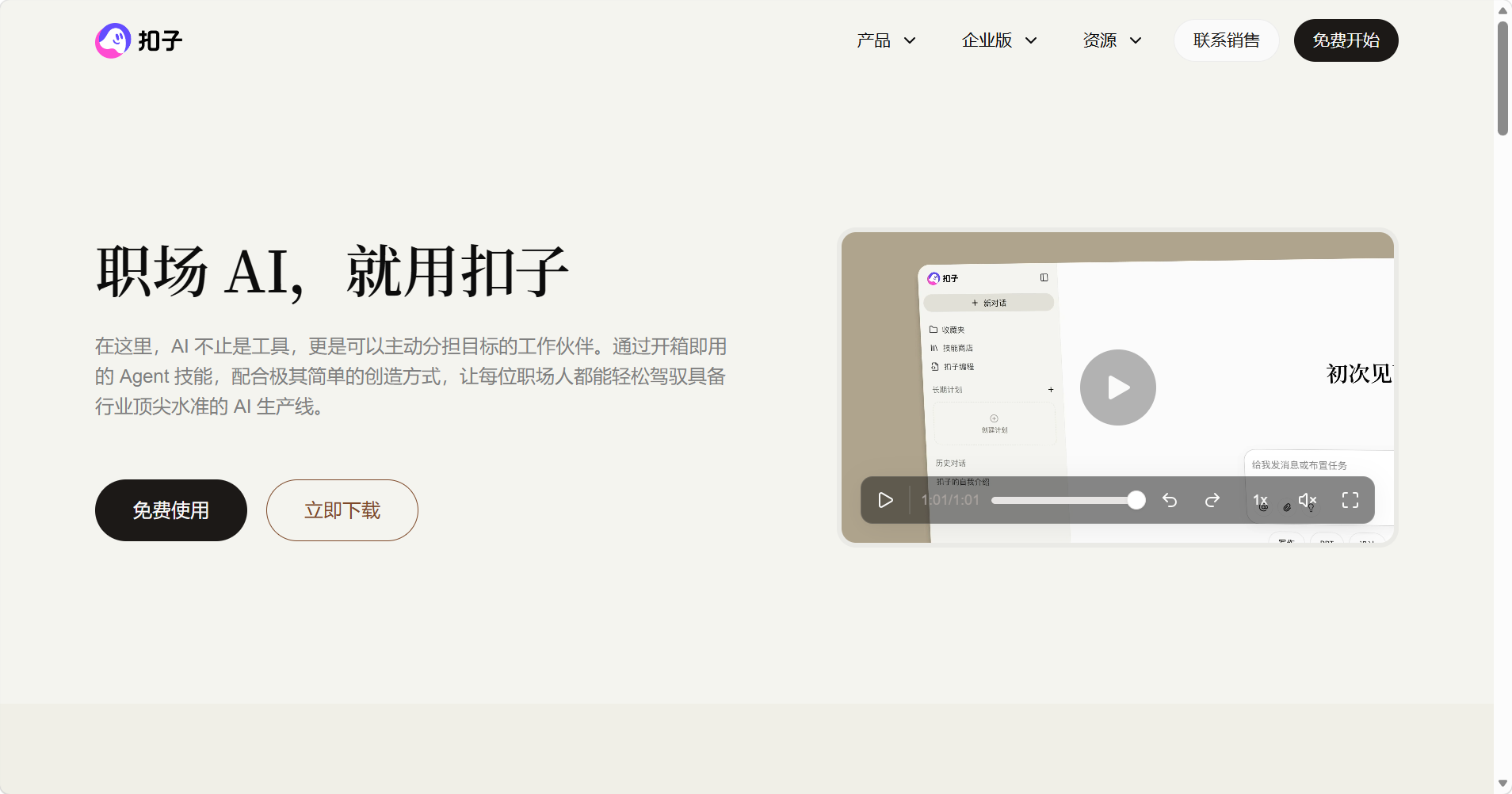Expand the chevron arrow beside 产品
The height and width of the screenshot is (794, 1512).
[x=910, y=40]
